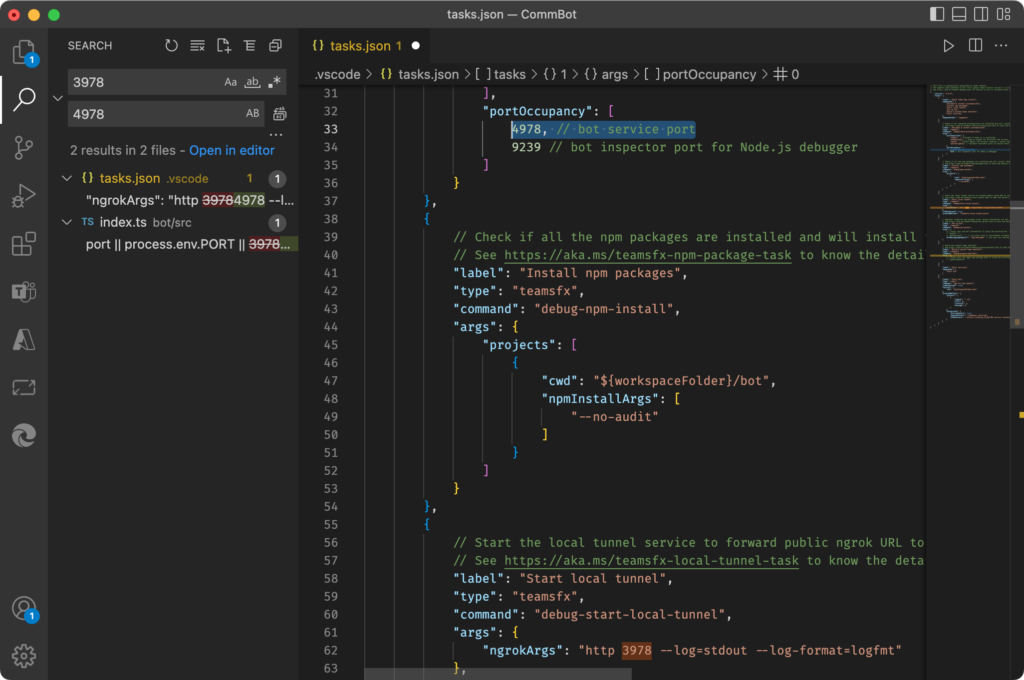Screen dimensions: 1024x680
Task: Open the Teams Toolkit extension panel
Action: (x=24, y=291)
